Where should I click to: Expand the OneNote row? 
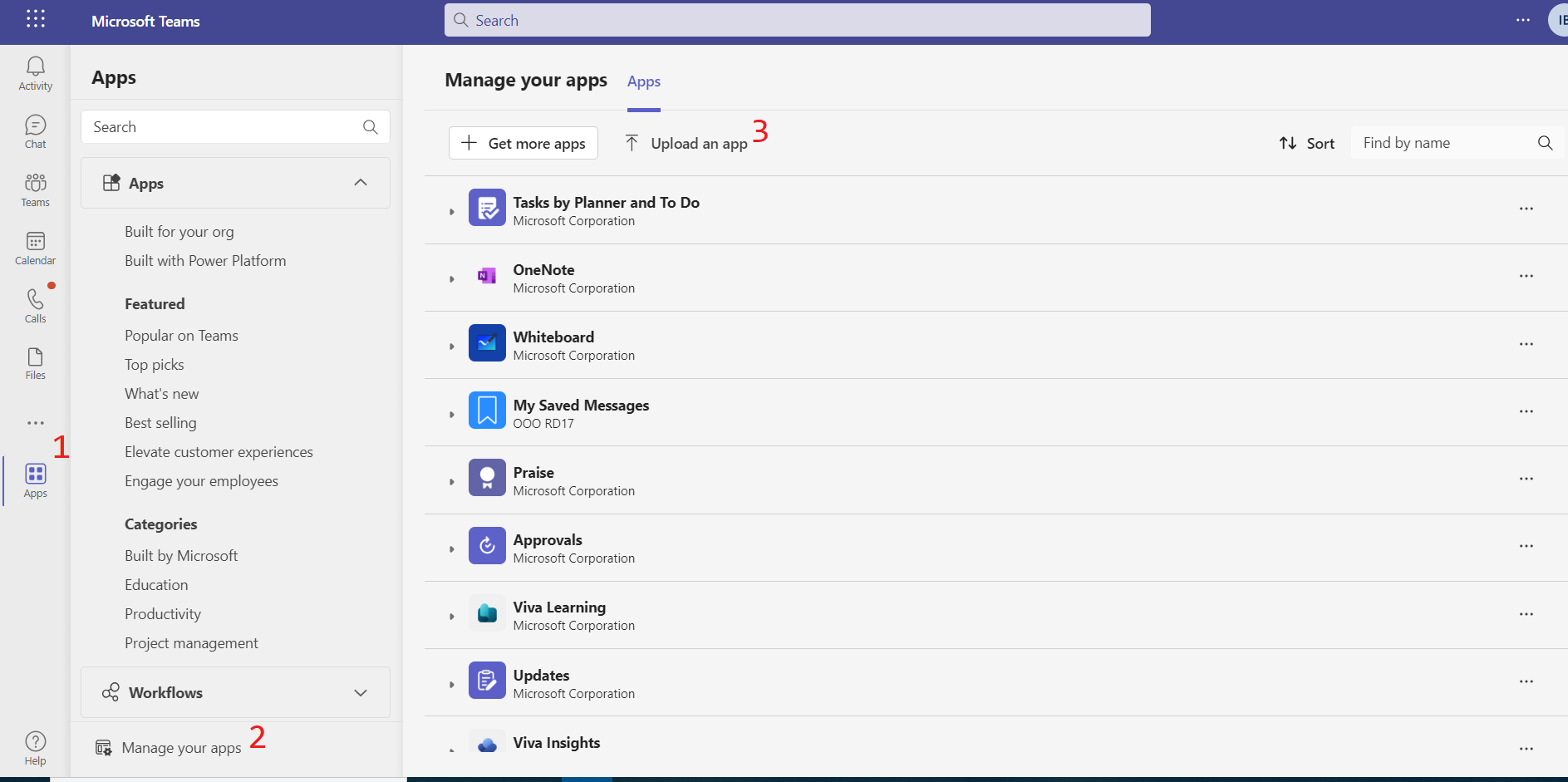(452, 279)
